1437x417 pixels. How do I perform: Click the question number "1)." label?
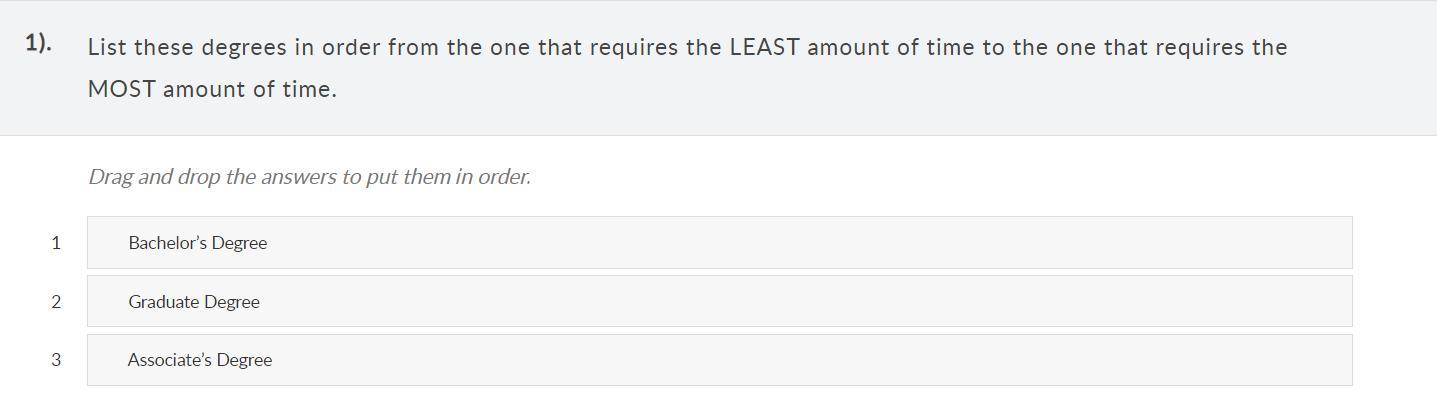[x=39, y=43]
